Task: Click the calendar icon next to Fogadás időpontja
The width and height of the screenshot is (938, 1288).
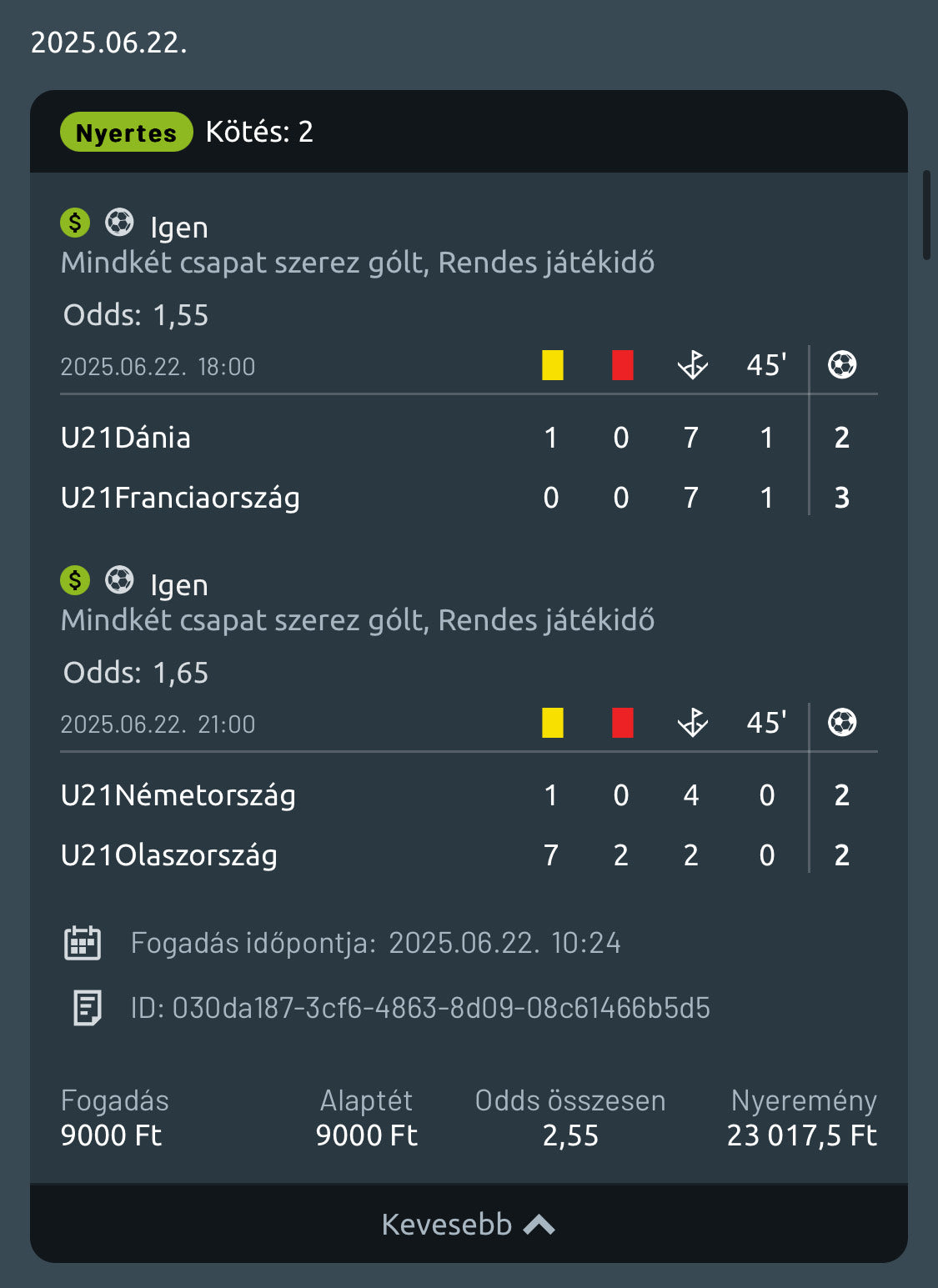Action: click(83, 943)
